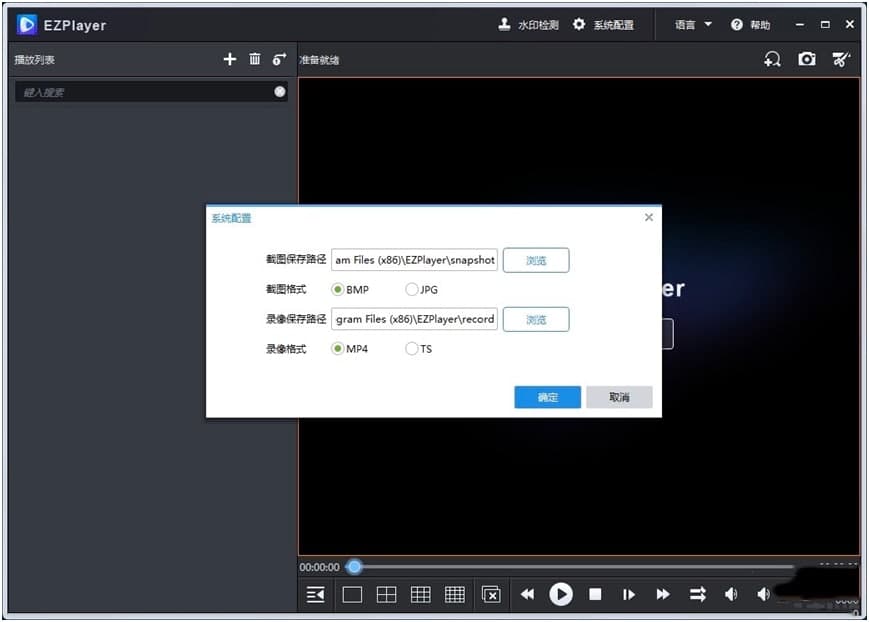The height and width of the screenshot is (622, 869).
Task: Open the video clip scissors tool
Action: point(841,59)
